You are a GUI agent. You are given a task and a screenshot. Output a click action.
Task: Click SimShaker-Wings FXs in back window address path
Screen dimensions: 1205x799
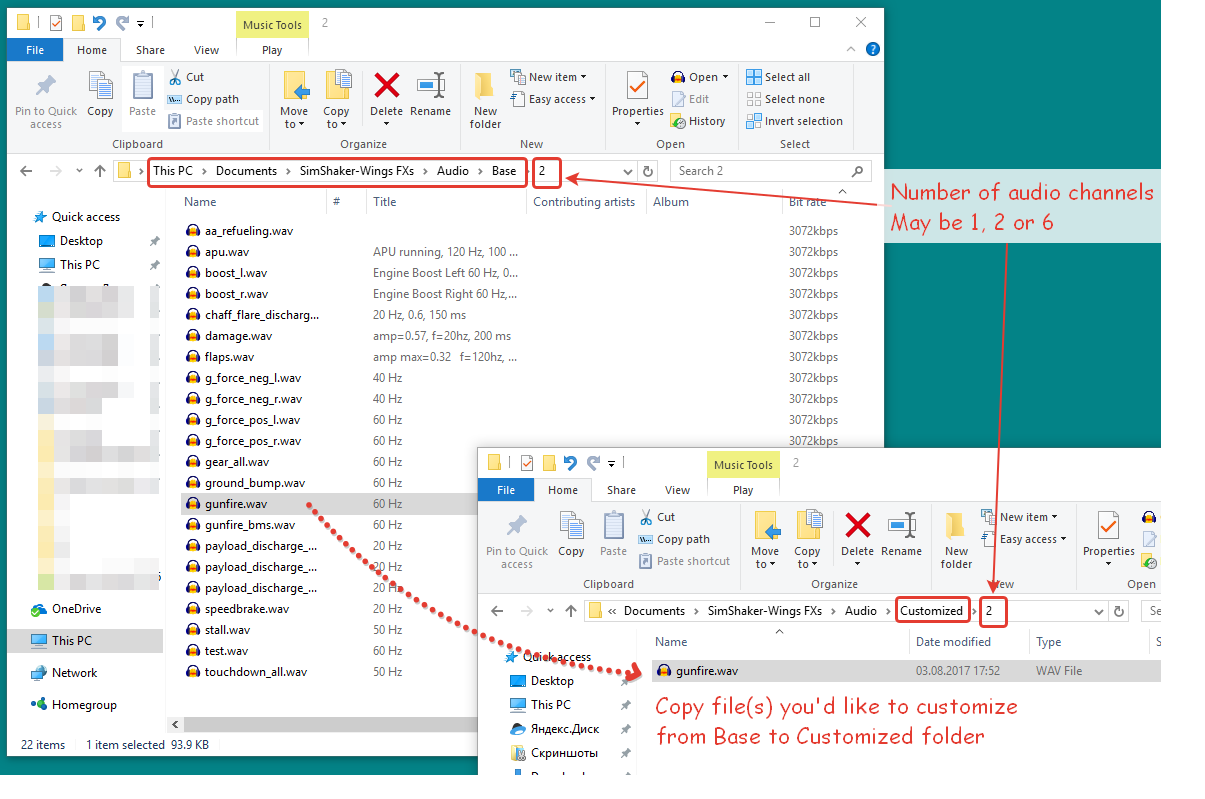coord(357,171)
